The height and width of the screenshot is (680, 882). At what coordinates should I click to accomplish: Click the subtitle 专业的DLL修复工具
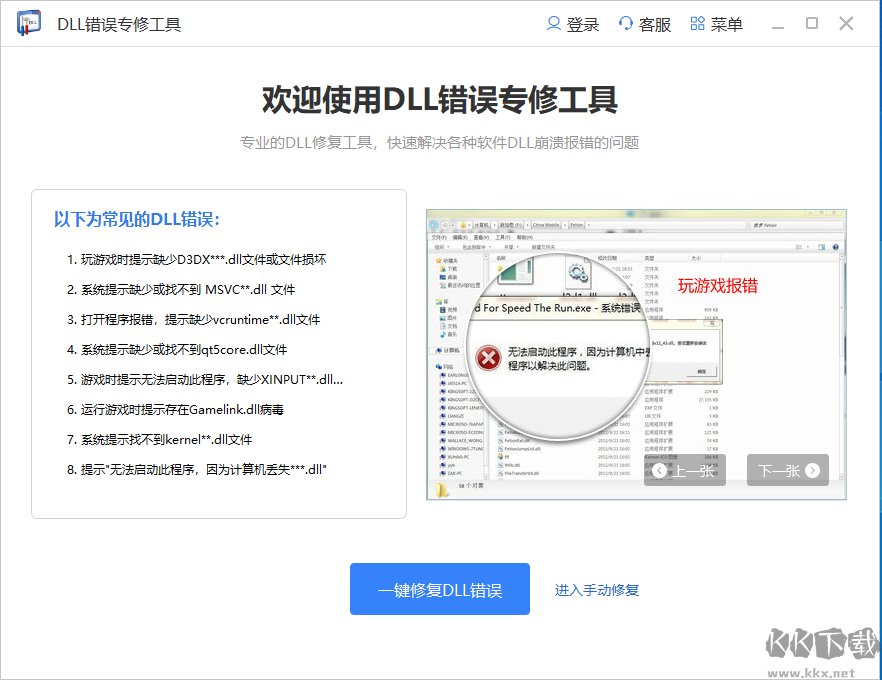pyautogui.click(x=439, y=143)
